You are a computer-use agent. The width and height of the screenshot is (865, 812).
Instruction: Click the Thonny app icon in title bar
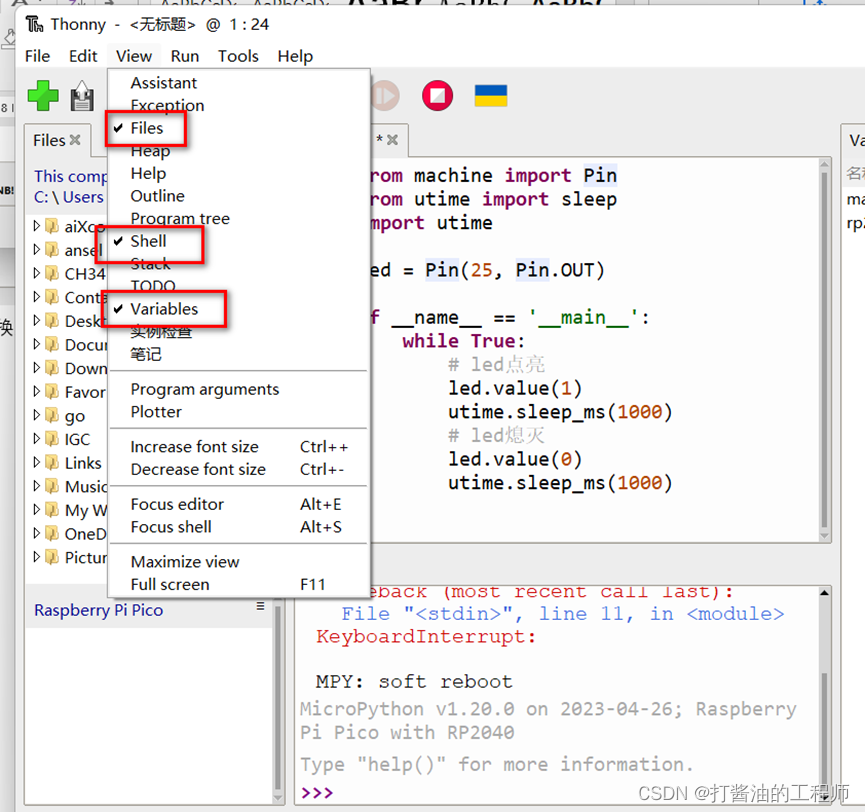click(x=34, y=24)
